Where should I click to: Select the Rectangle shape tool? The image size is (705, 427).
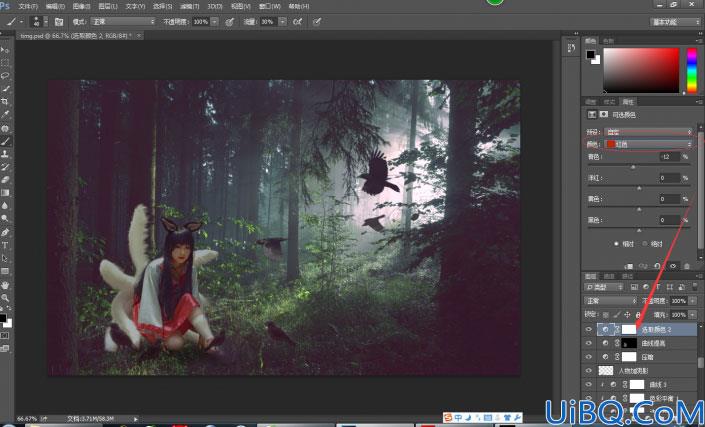pos(5,271)
